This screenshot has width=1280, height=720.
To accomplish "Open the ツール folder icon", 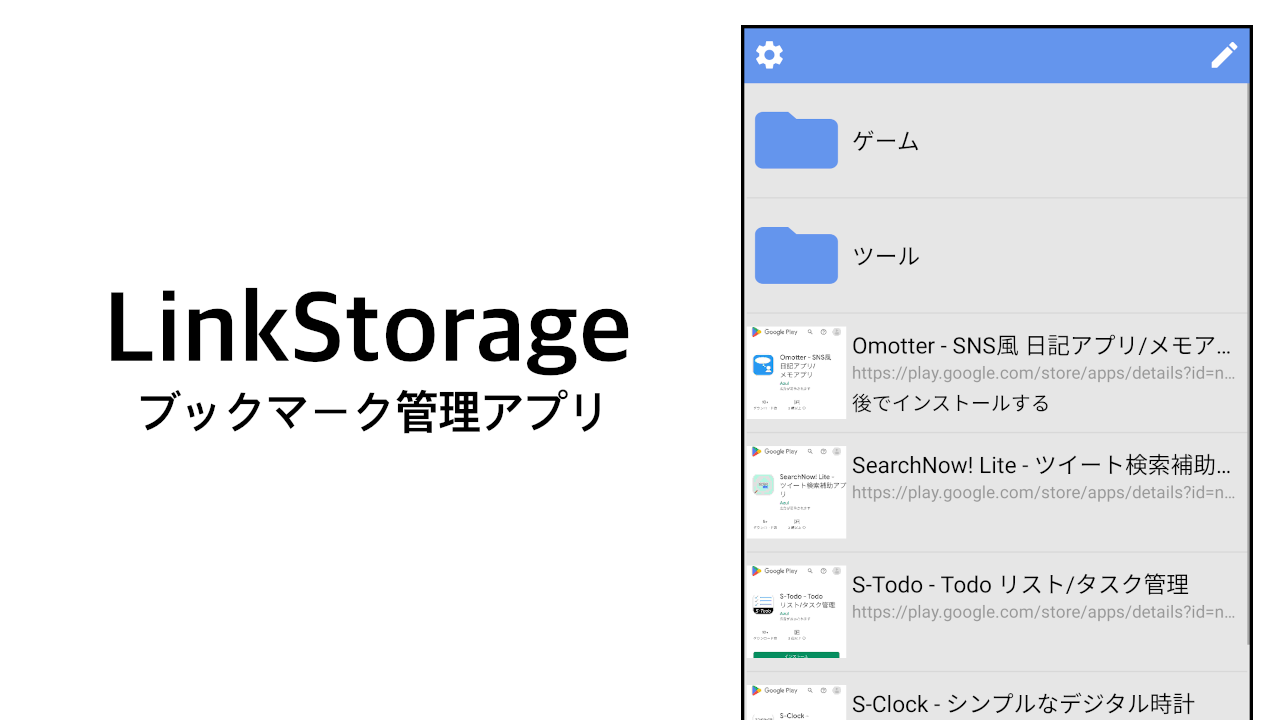I will (x=796, y=256).
